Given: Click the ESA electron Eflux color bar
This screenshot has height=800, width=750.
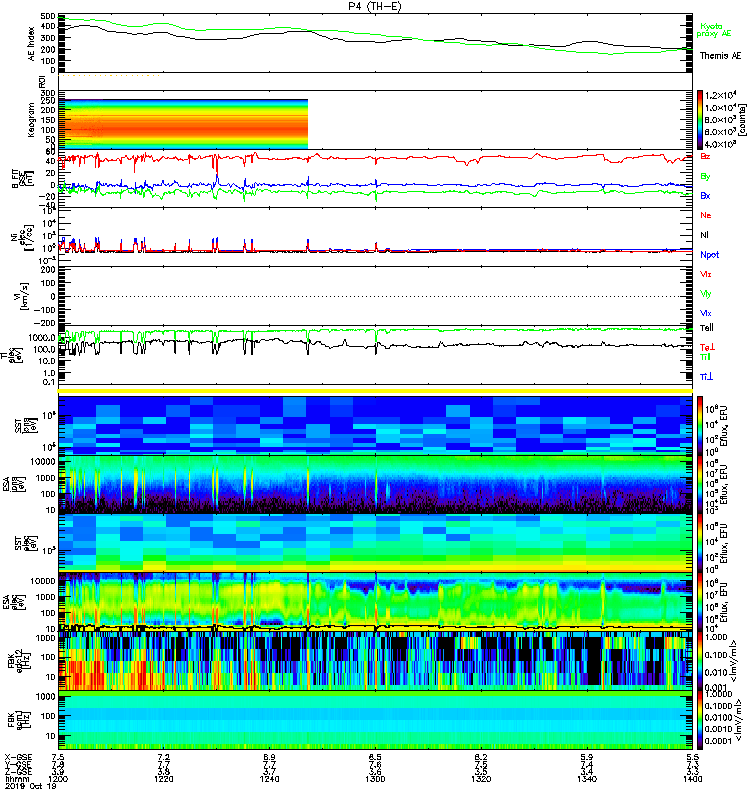Looking at the screenshot, I should point(700,602).
